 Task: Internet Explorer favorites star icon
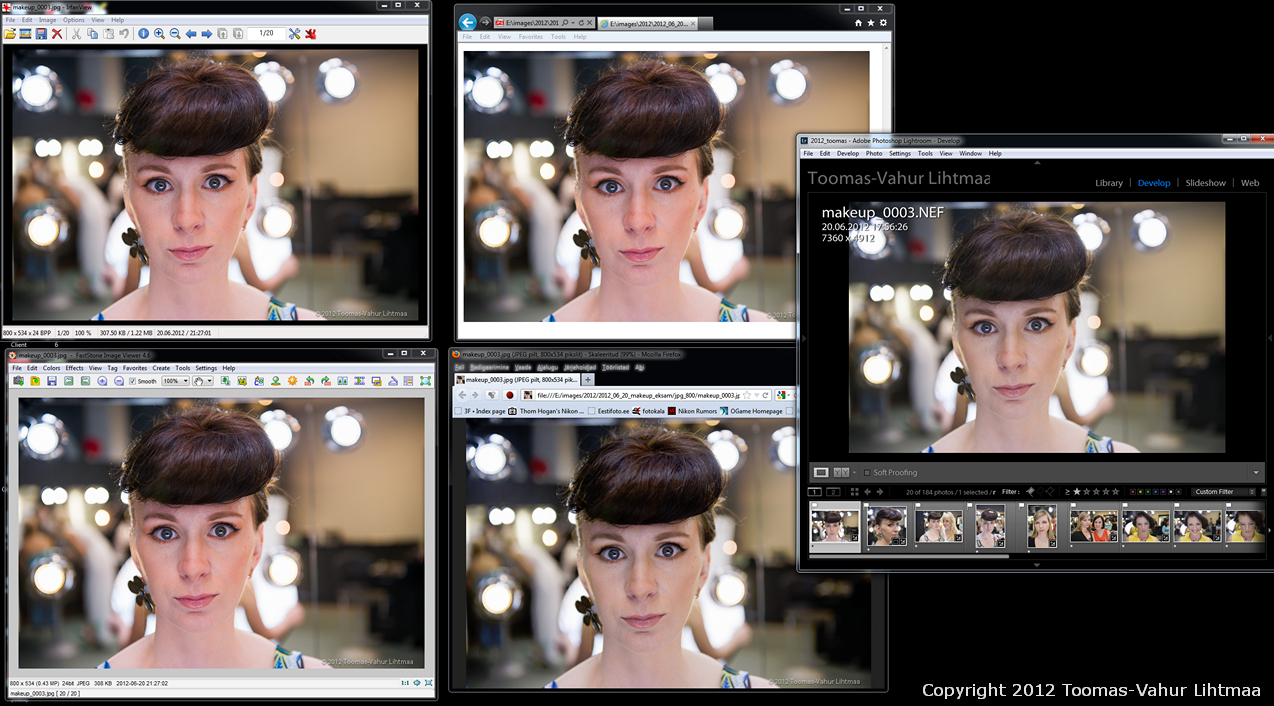tap(870, 22)
